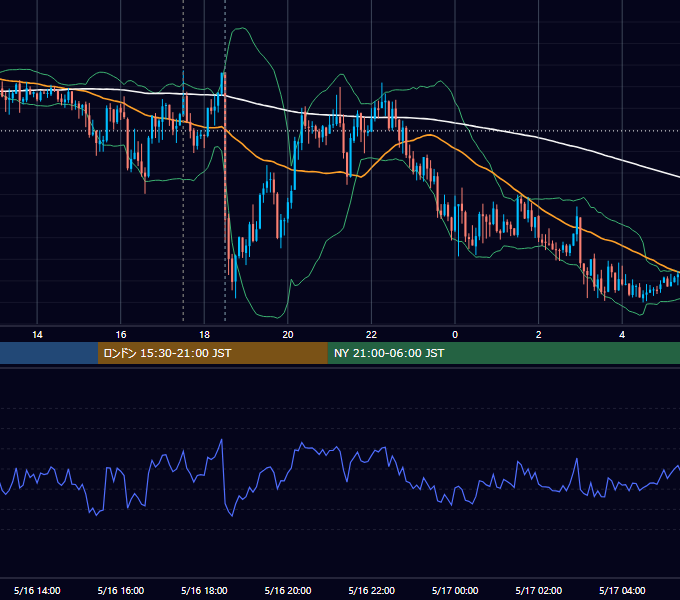Click the '18' hour label on price chart axis
Screen dimensions: 680x600
pyautogui.click(x=204, y=335)
